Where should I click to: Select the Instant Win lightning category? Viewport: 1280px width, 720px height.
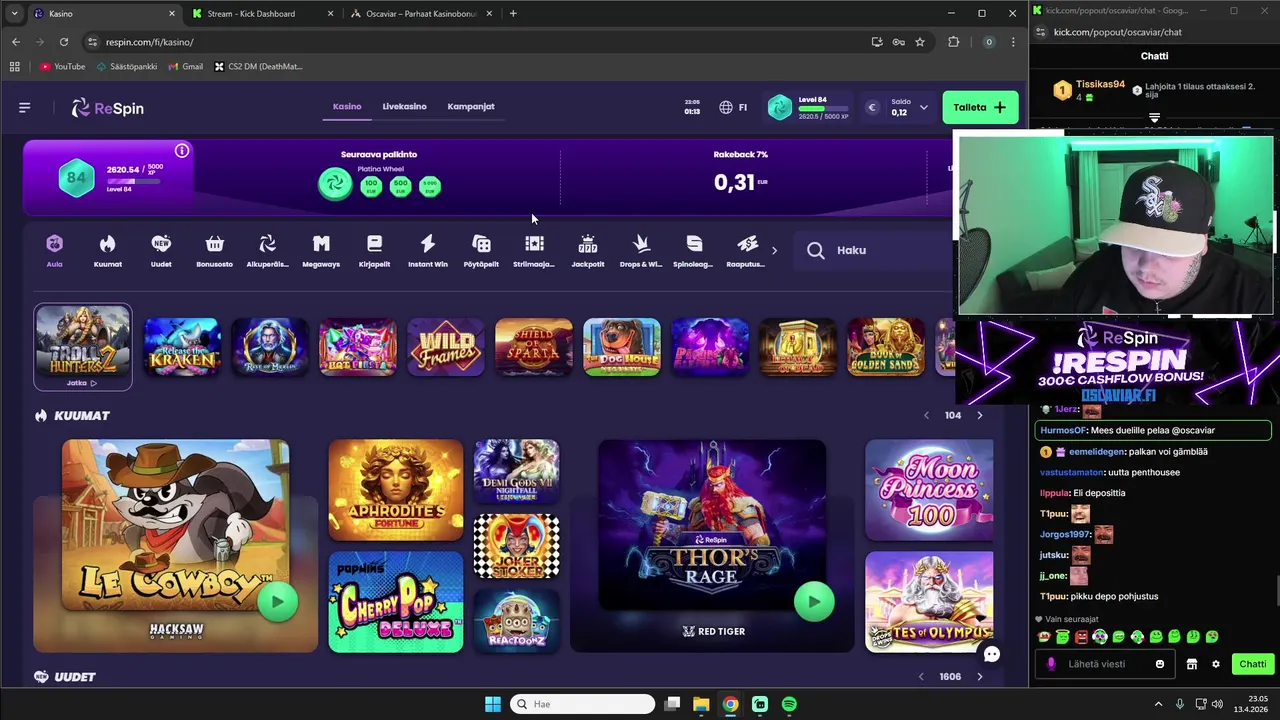(427, 251)
